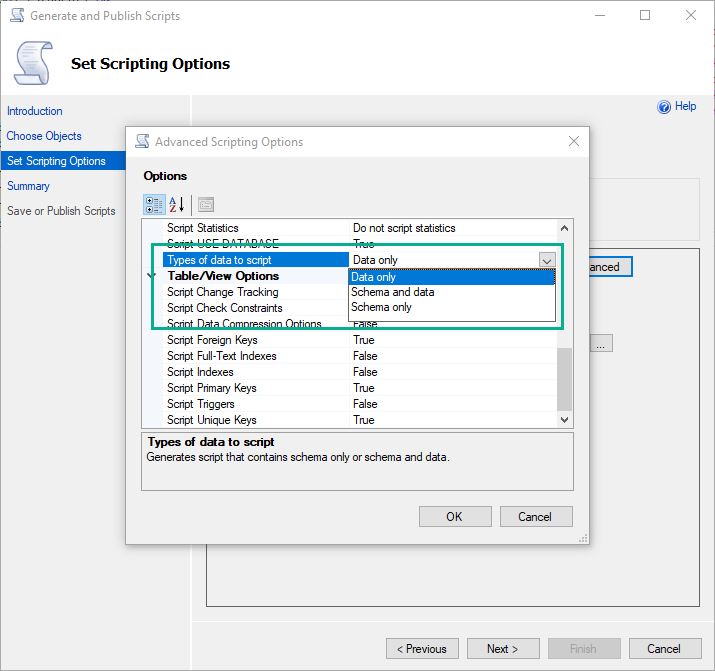The height and width of the screenshot is (671, 715).
Task: Close the Advanced Scripting Options dialog
Action: [574, 142]
